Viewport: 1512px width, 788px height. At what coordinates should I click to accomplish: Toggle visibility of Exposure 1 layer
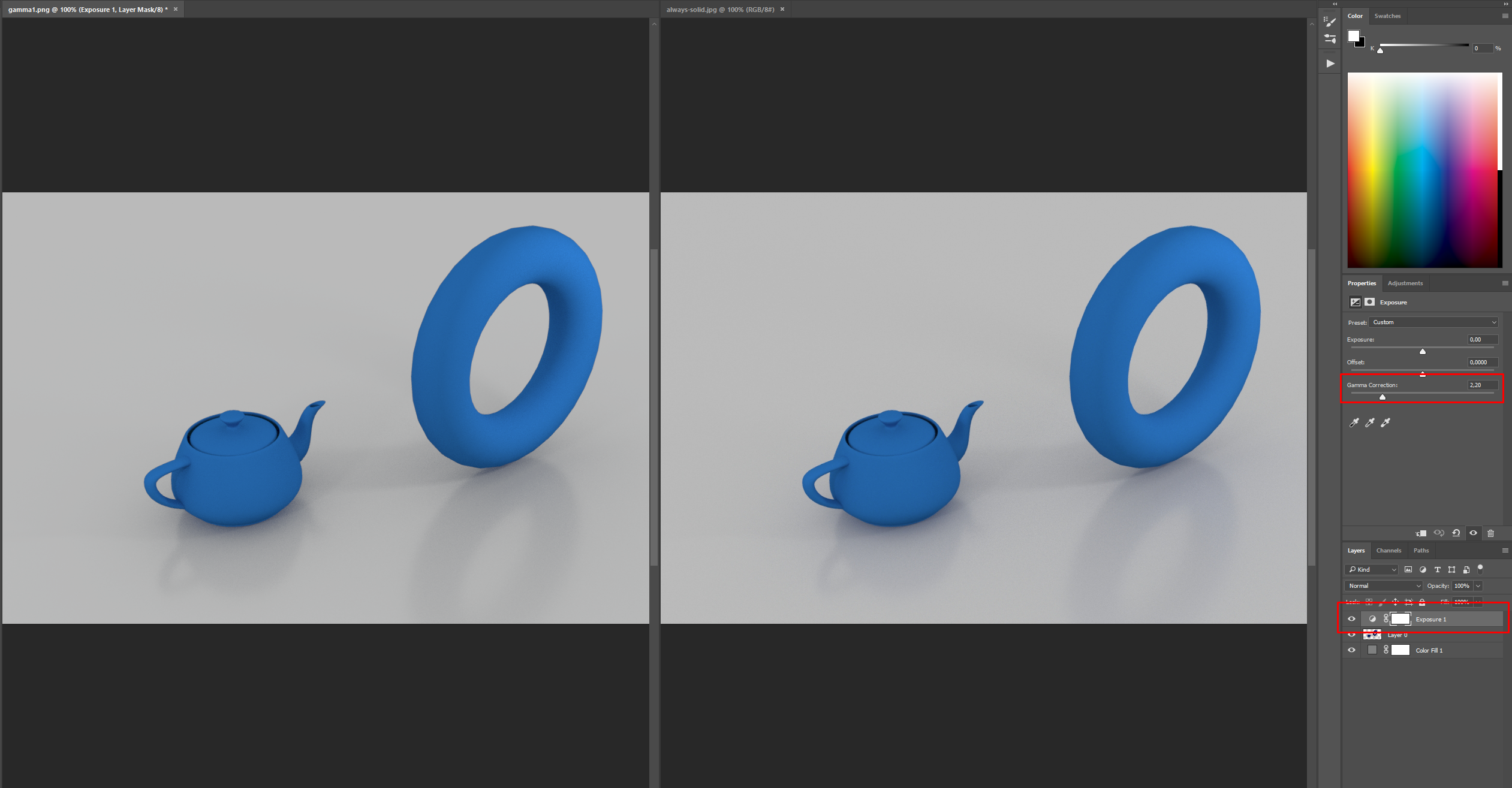coord(1351,618)
